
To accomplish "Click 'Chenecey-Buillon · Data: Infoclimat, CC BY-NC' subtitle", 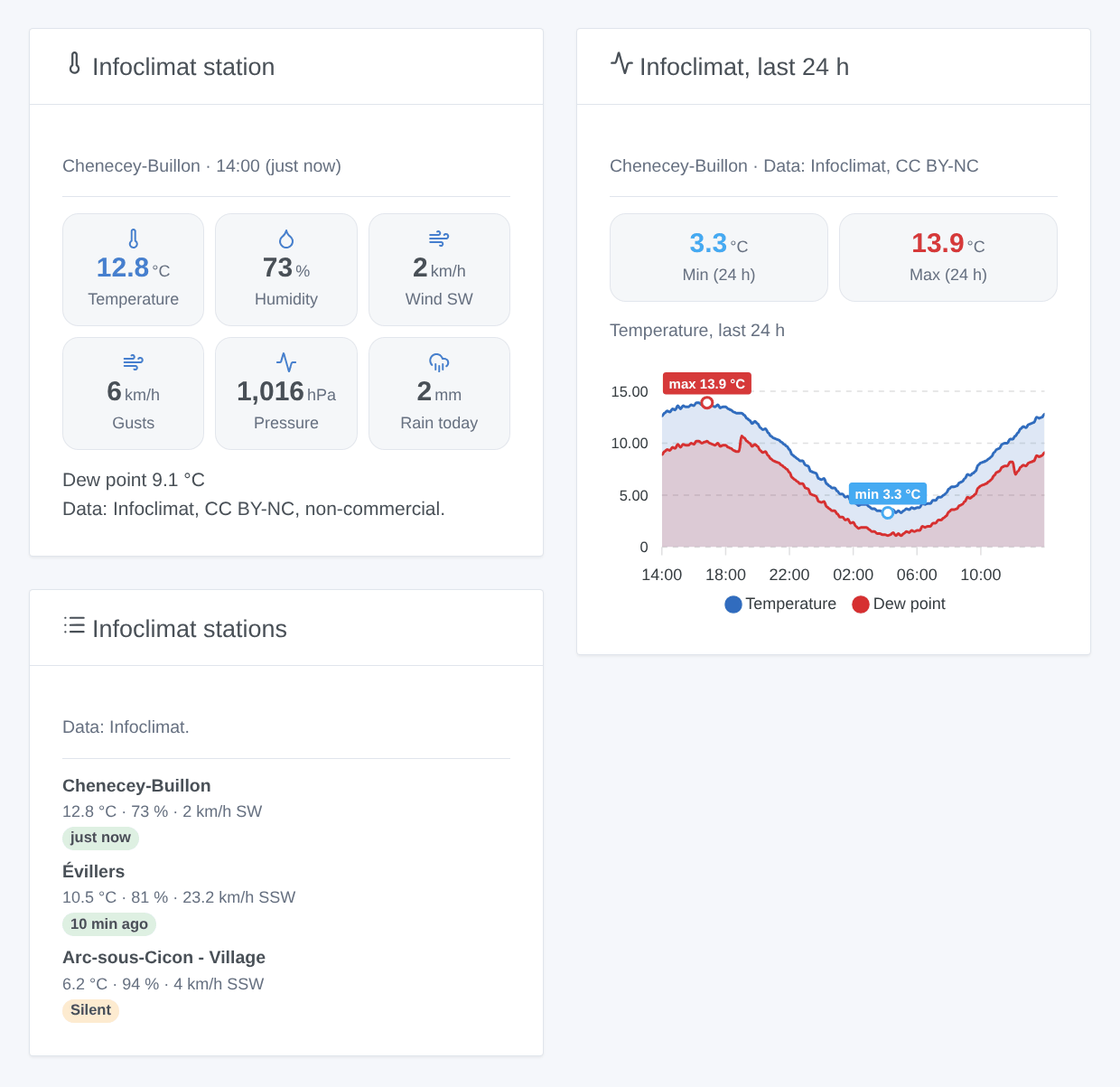I will pos(794,165).
